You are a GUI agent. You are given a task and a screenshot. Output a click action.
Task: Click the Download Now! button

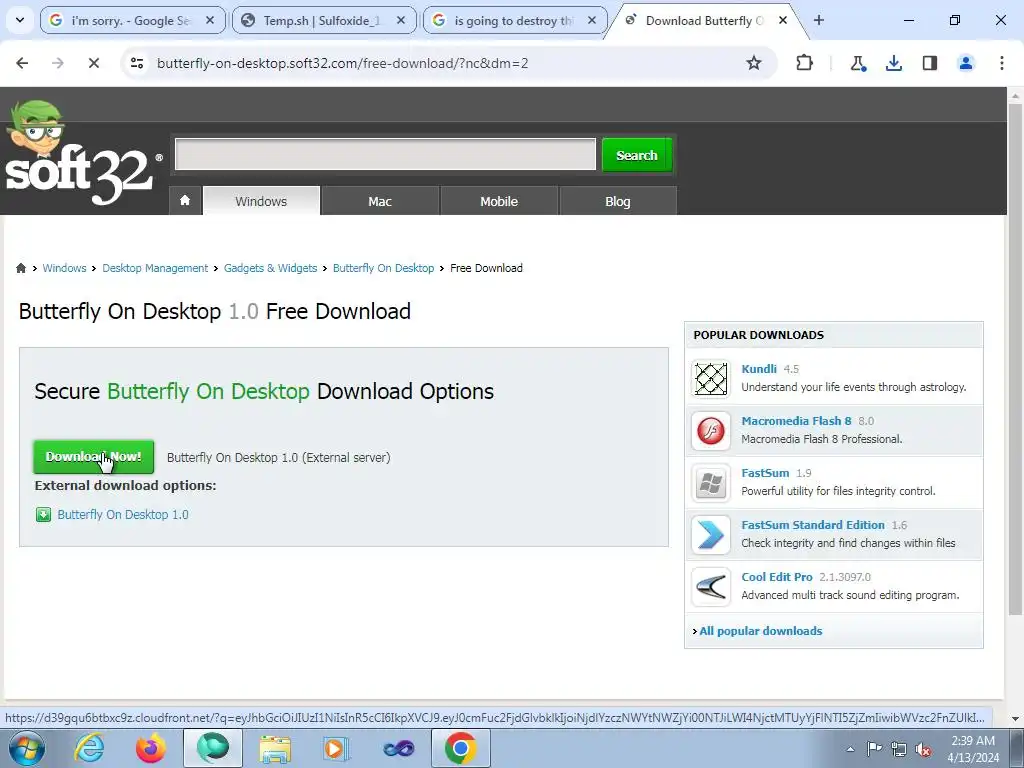click(x=93, y=456)
